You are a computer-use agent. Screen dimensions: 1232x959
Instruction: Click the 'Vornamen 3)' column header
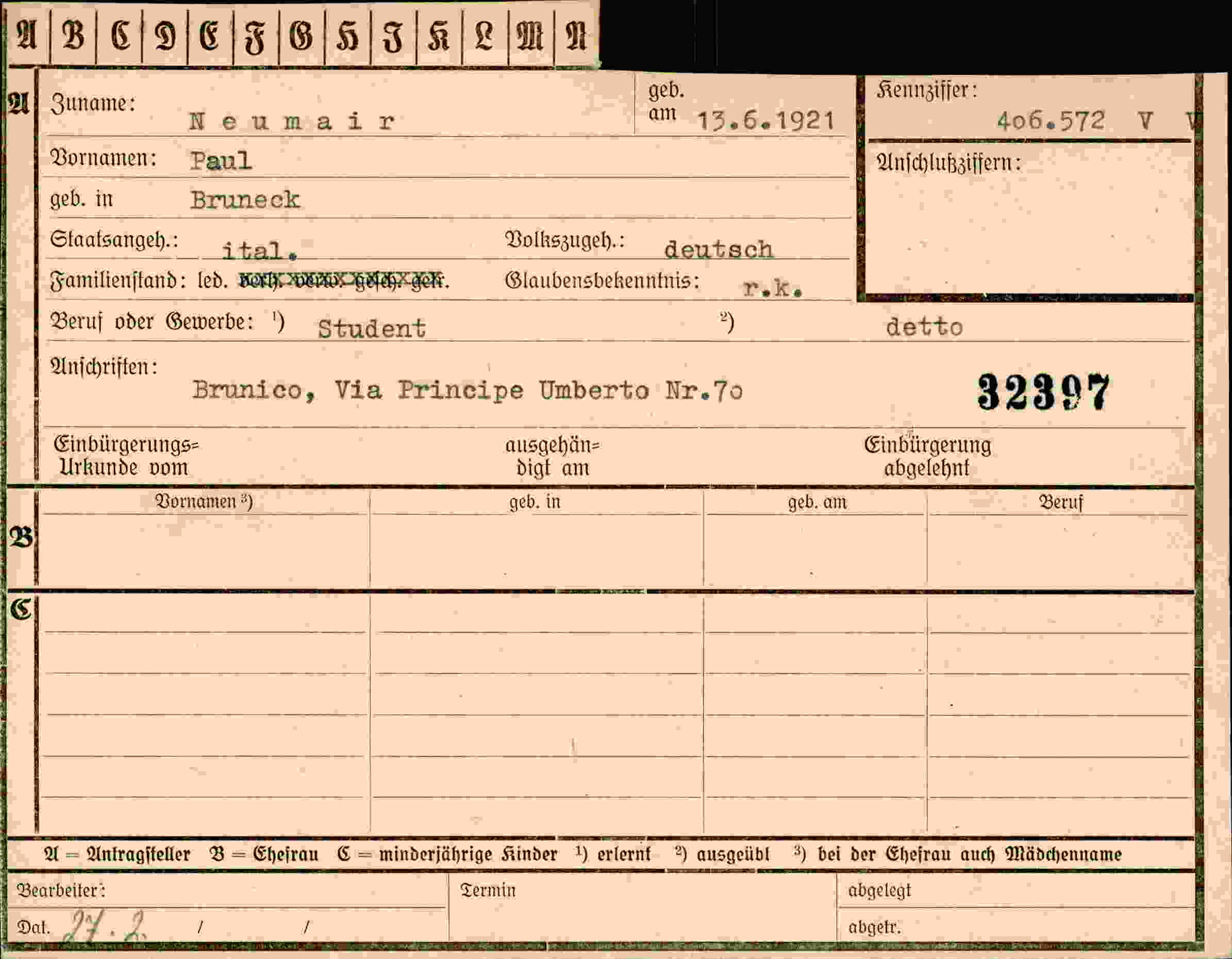pos(204,501)
